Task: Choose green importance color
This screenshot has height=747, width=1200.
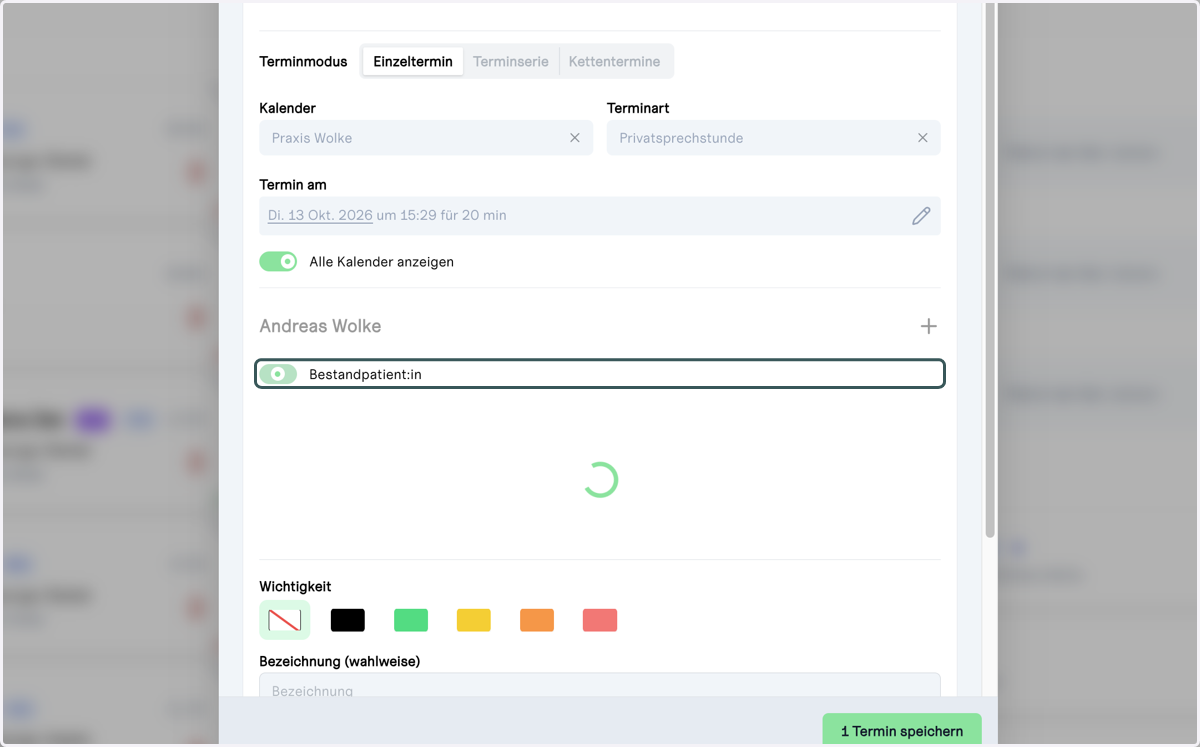Action: 411,620
